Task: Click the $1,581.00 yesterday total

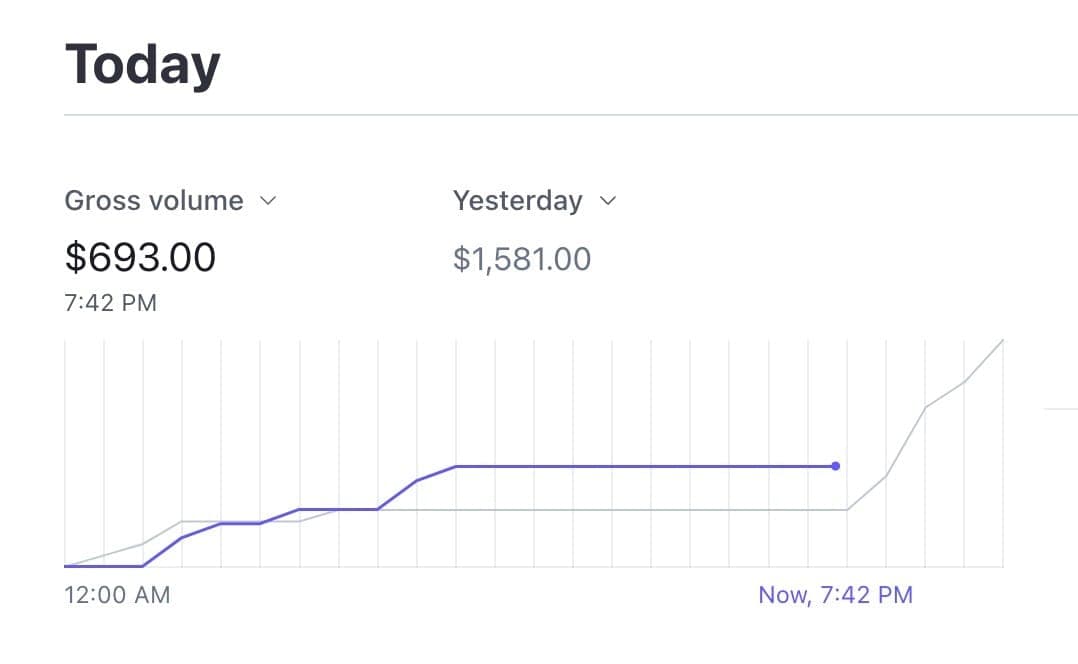Action: coord(522,260)
